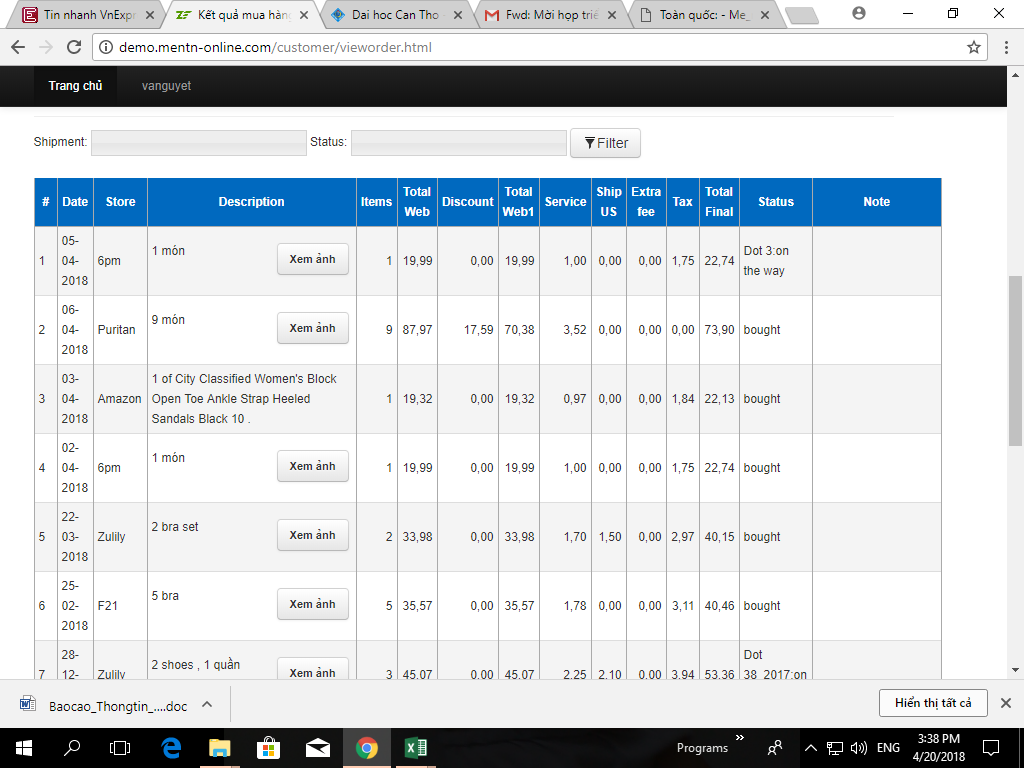The height and width of the screenshot is (768, 1024).
Task: Select the City Classified sandals description
Action: 244,399
